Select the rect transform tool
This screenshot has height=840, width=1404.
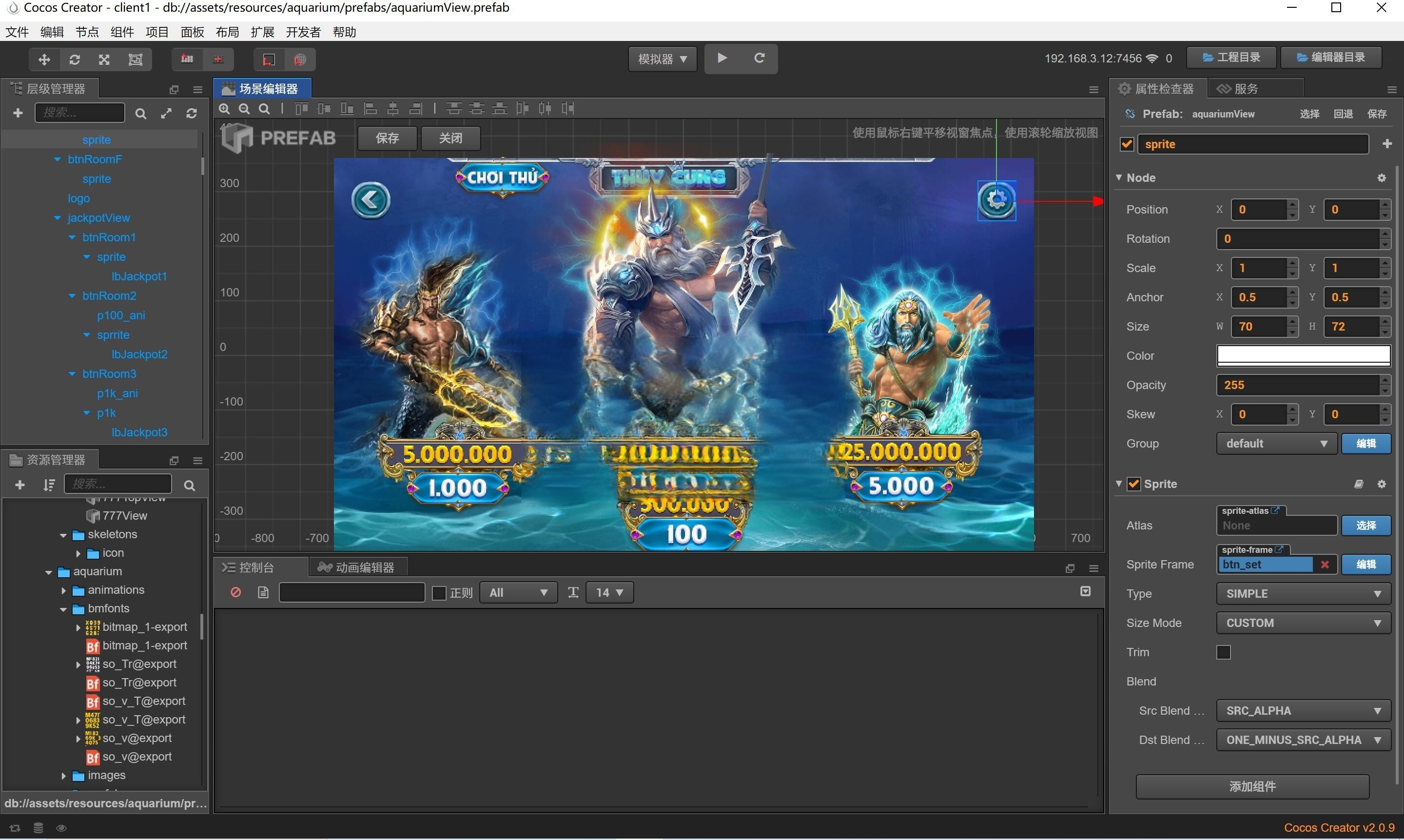pyautogui.click(x=135, y=59)
